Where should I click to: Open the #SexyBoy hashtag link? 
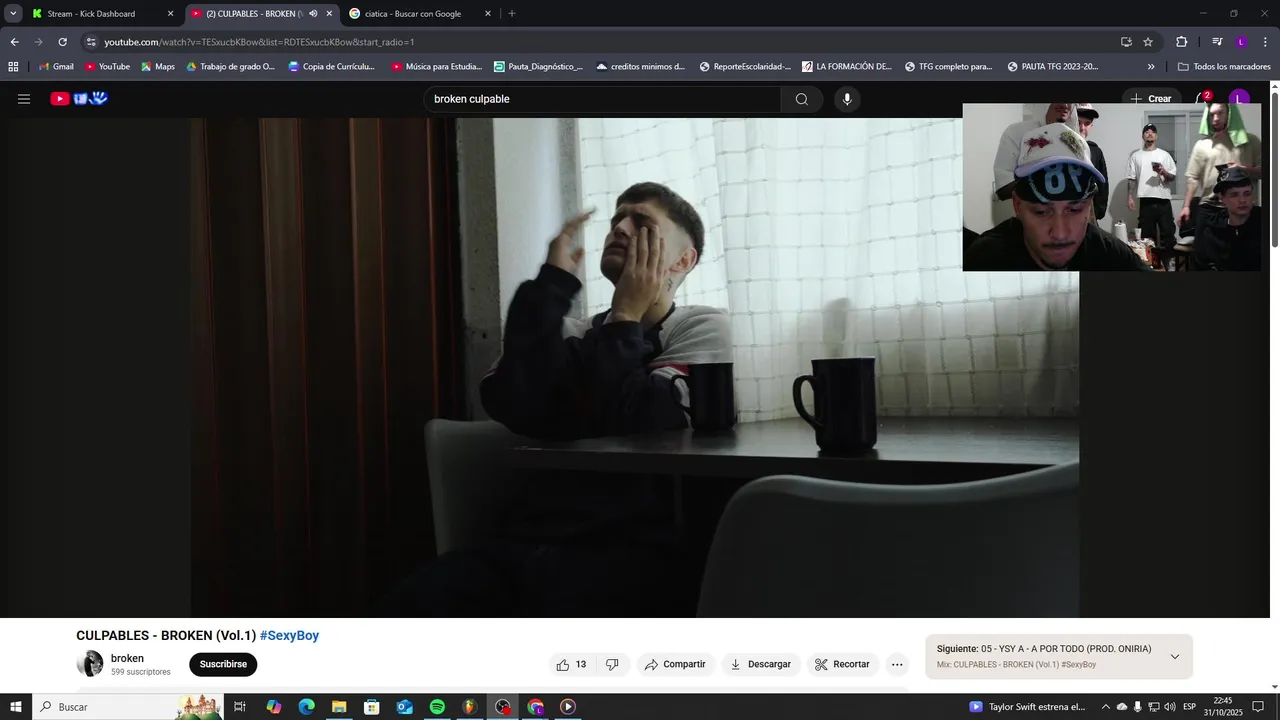tap(289, 635)
